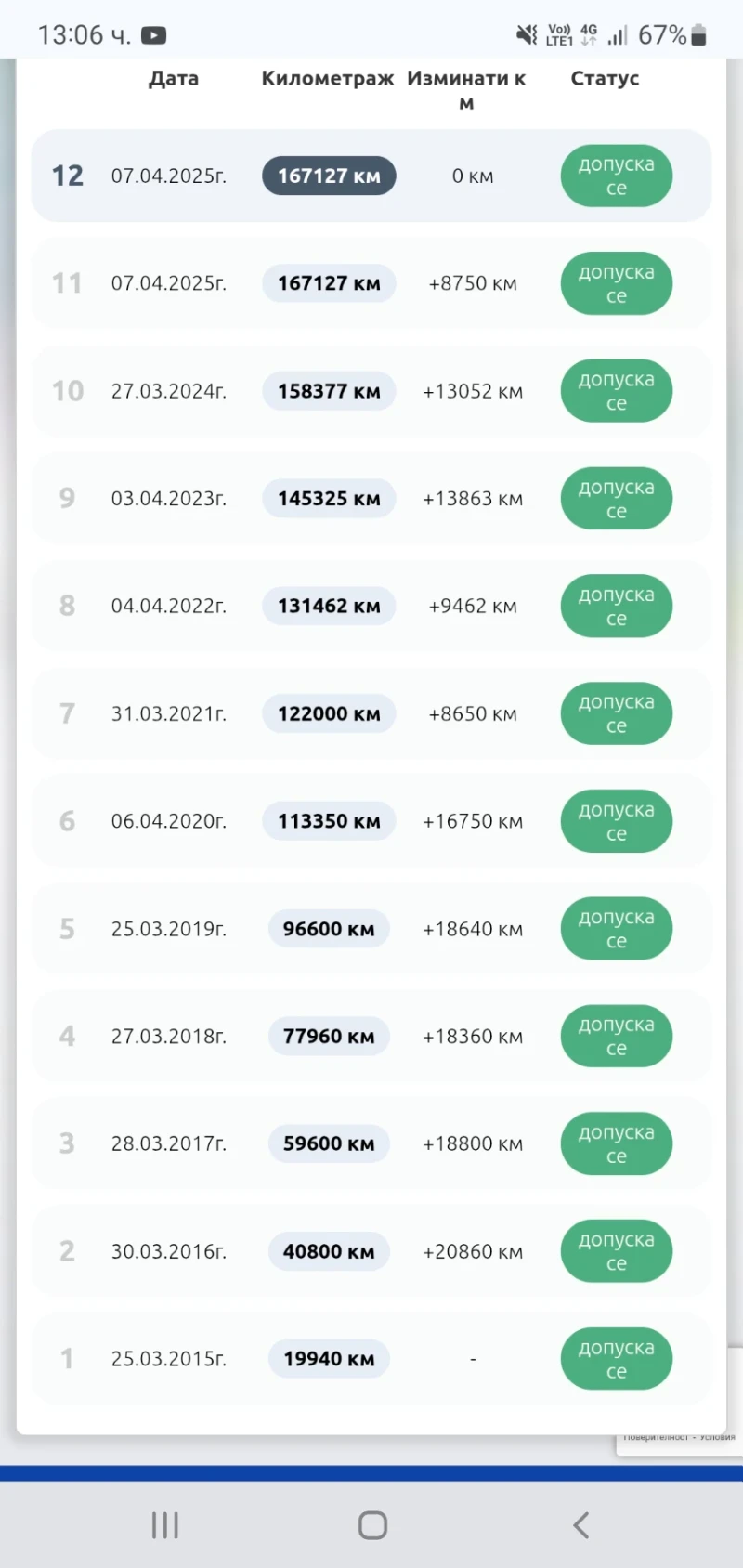Tap the 4G network indicator icon
Image resolution: width=743 pixels, height=1568 pixels.
pos(589,34)
